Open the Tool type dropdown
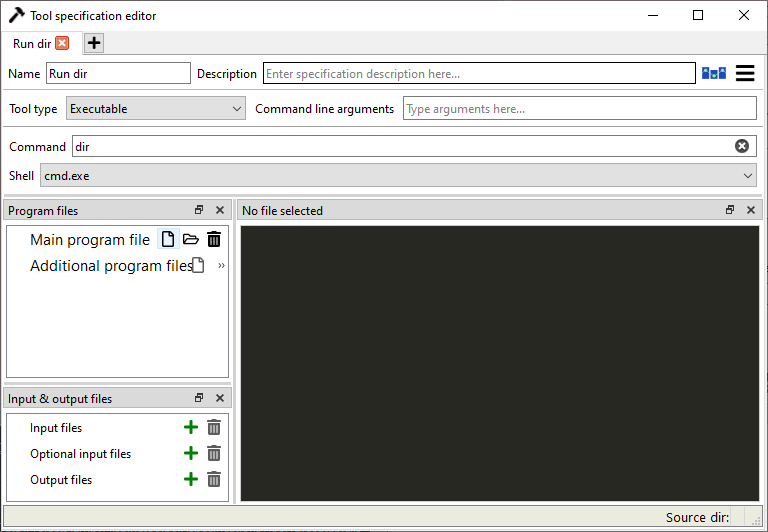This screenshot has height=532, width=768. click(156, 109)
